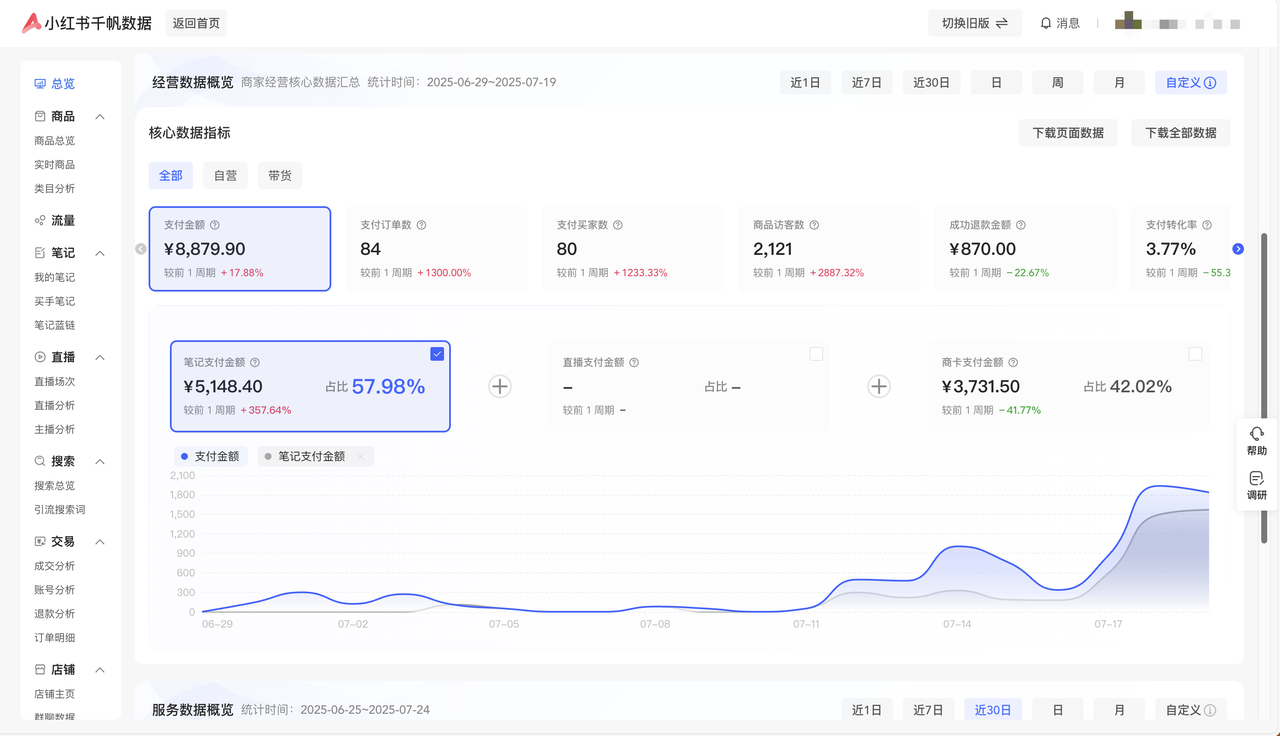This screenshot has height=736, width=1280.
Task: Open 引流搜索词 in sidebar
Action: click(60, 510)
